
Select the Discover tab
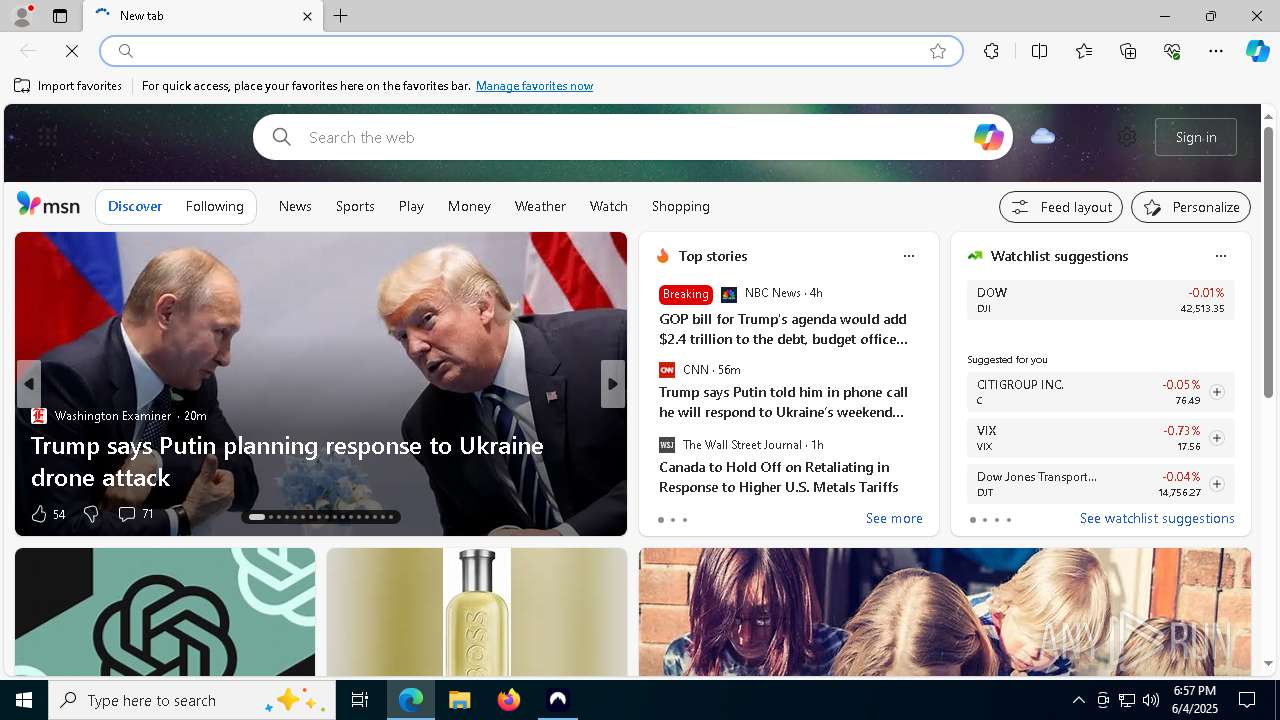[135, 206]
